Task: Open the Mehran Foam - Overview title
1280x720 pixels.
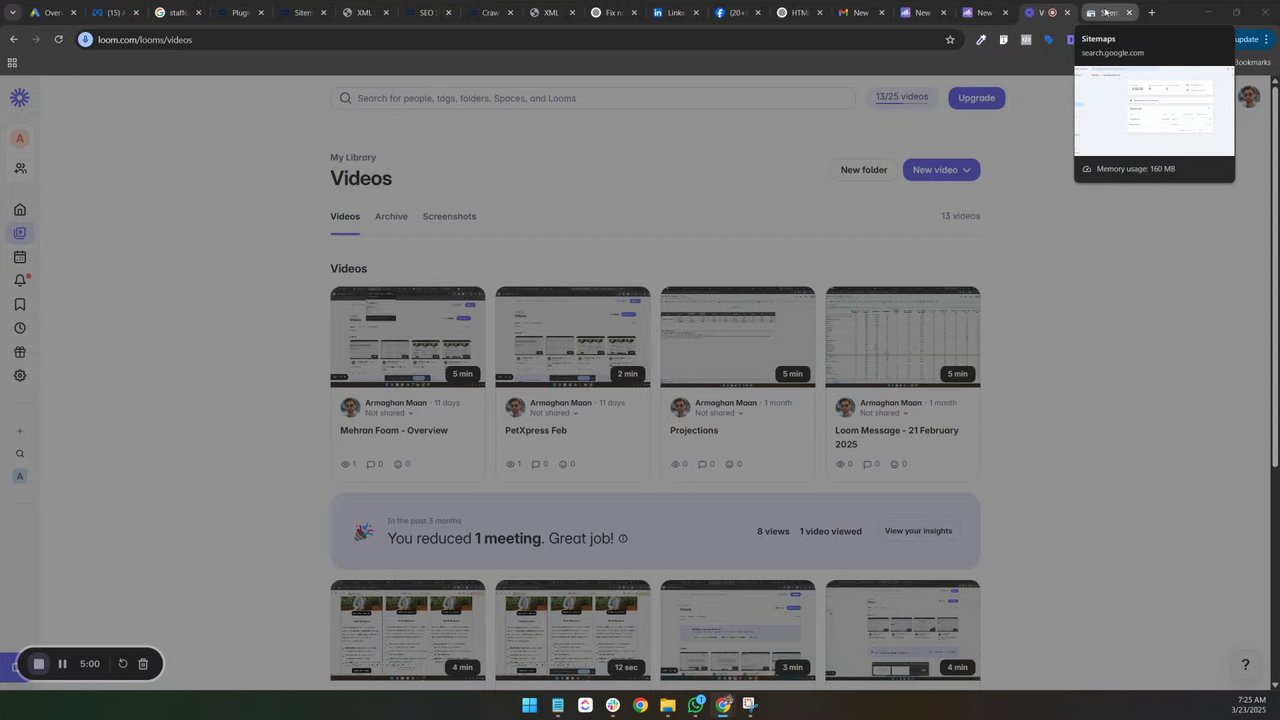Action: [x=394, y=431]
